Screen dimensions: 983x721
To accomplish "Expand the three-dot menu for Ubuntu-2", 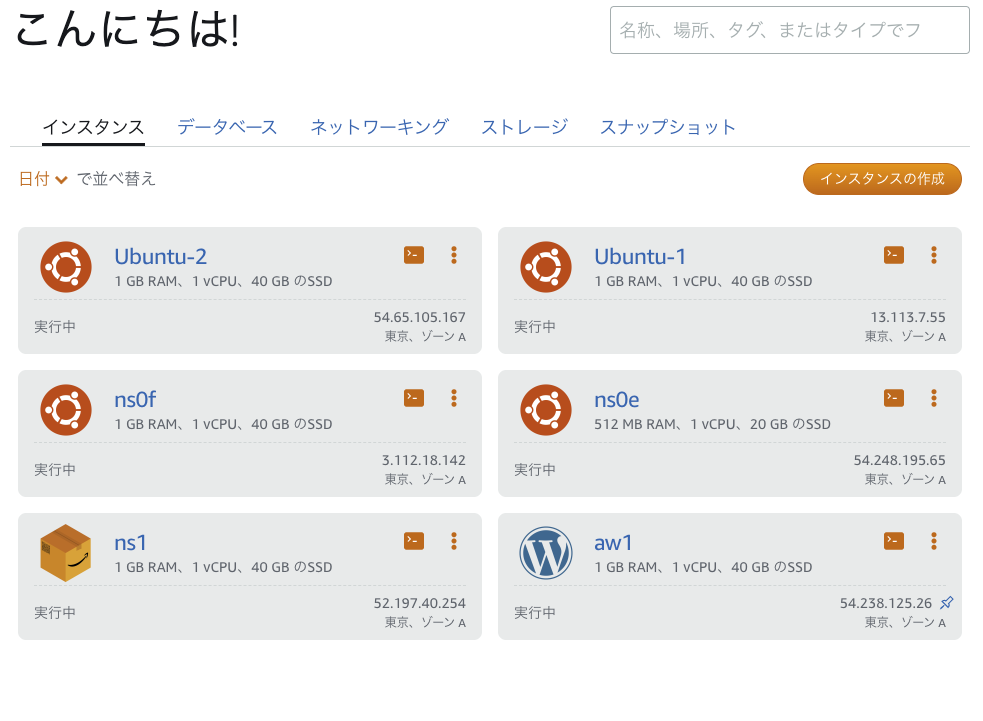I will (x=454, y=255).
